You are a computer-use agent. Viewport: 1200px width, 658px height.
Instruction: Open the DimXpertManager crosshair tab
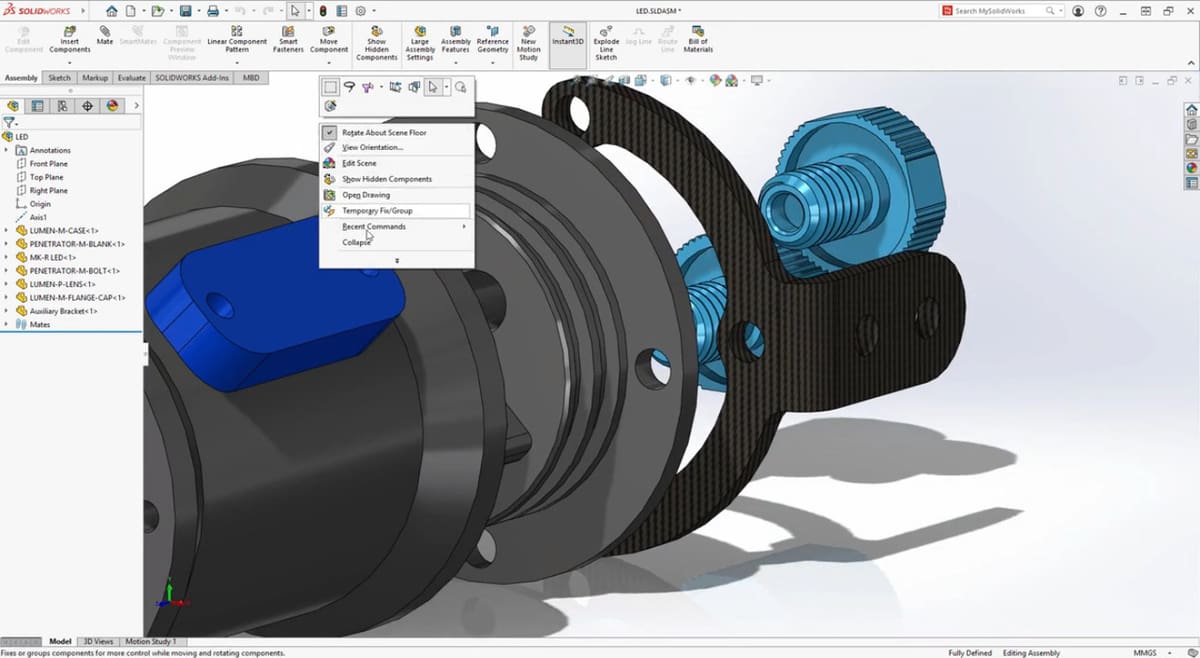pos(88,105)
